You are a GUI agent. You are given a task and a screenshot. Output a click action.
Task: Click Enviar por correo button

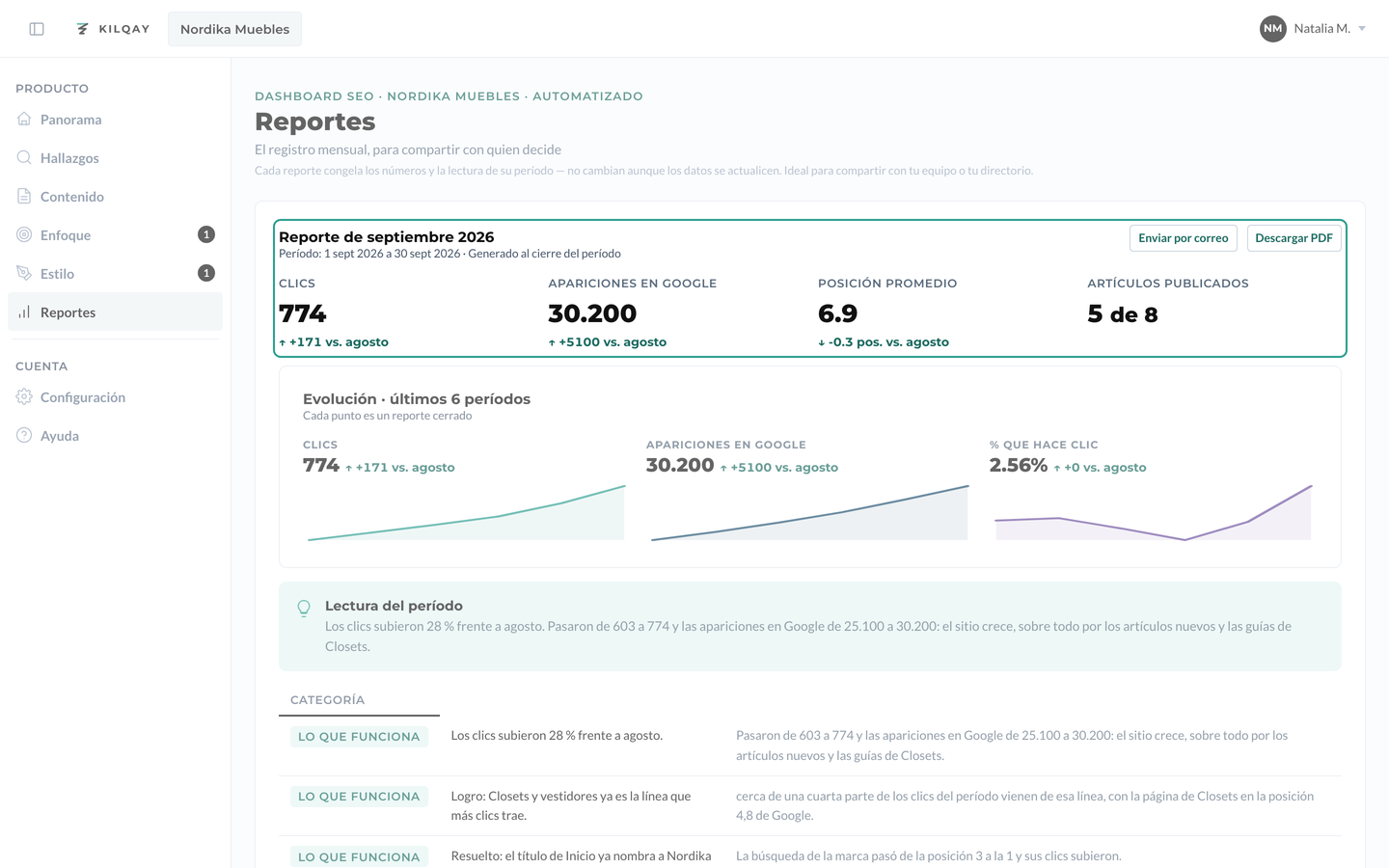[1183, 238]
